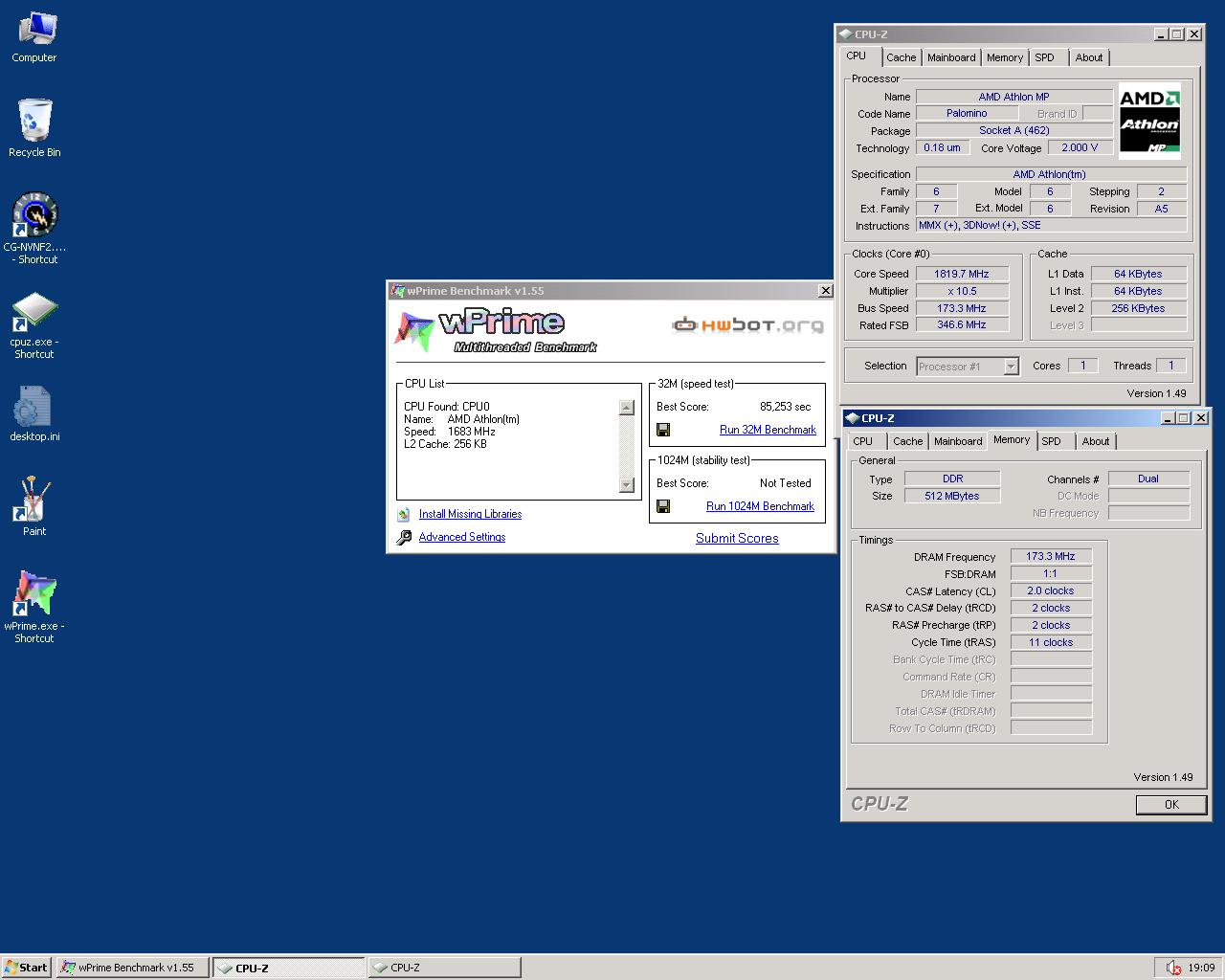Switch to the Cache tab in upper CPU-Z
Image resolution: width=1225 pixels, height=980 pixels.
click(901, 57)
